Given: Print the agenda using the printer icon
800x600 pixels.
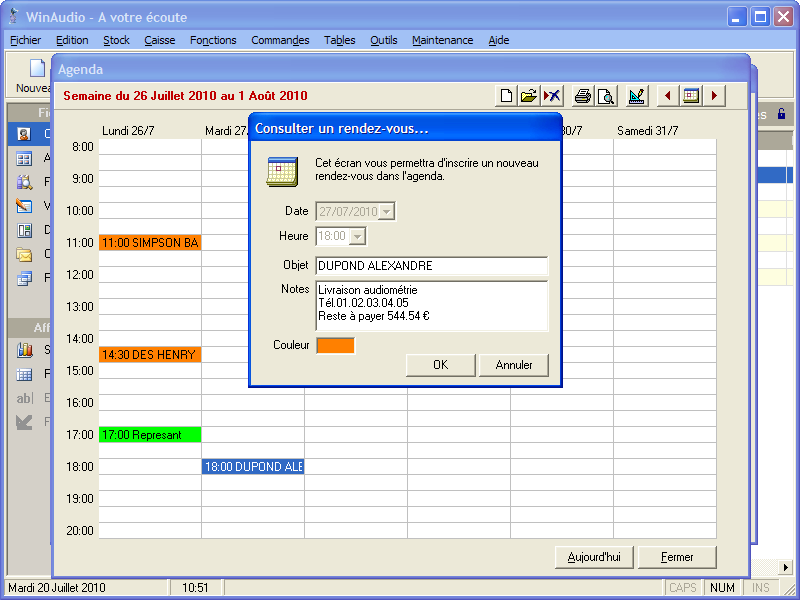Looking at the screenshot, I should pos(583,96).
